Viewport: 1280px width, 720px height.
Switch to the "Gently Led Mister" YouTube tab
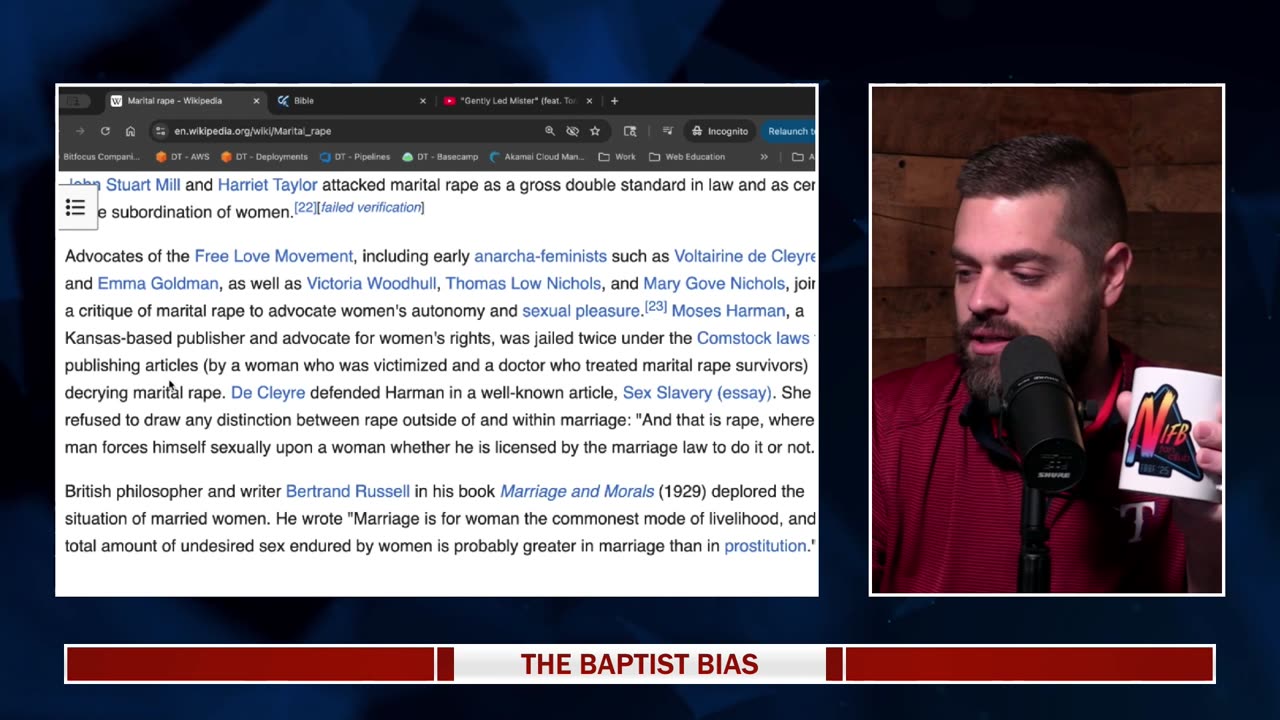[x=517, y=101]
